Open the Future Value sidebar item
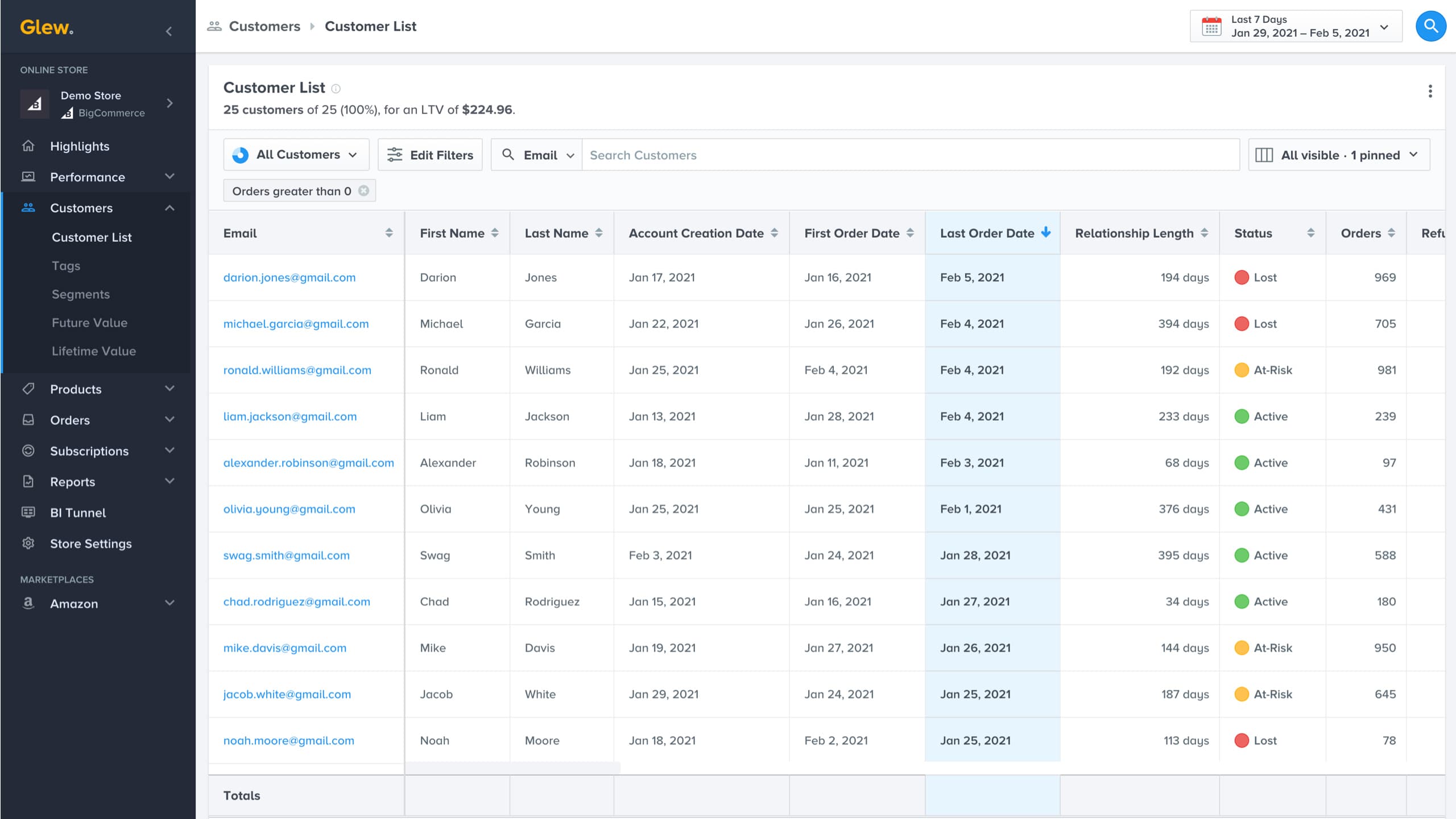Screen dimensions: 1456x819 (89, 322)
